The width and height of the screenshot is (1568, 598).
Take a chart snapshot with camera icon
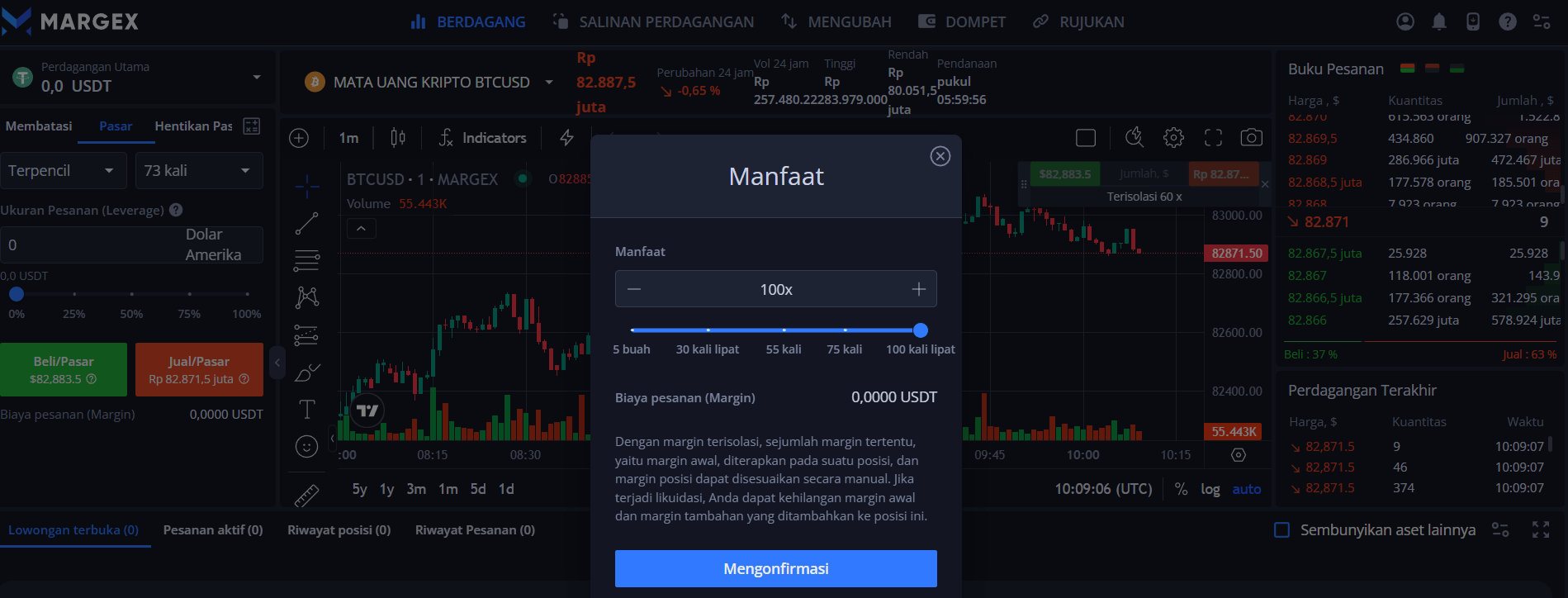[x=1252, y=138]
